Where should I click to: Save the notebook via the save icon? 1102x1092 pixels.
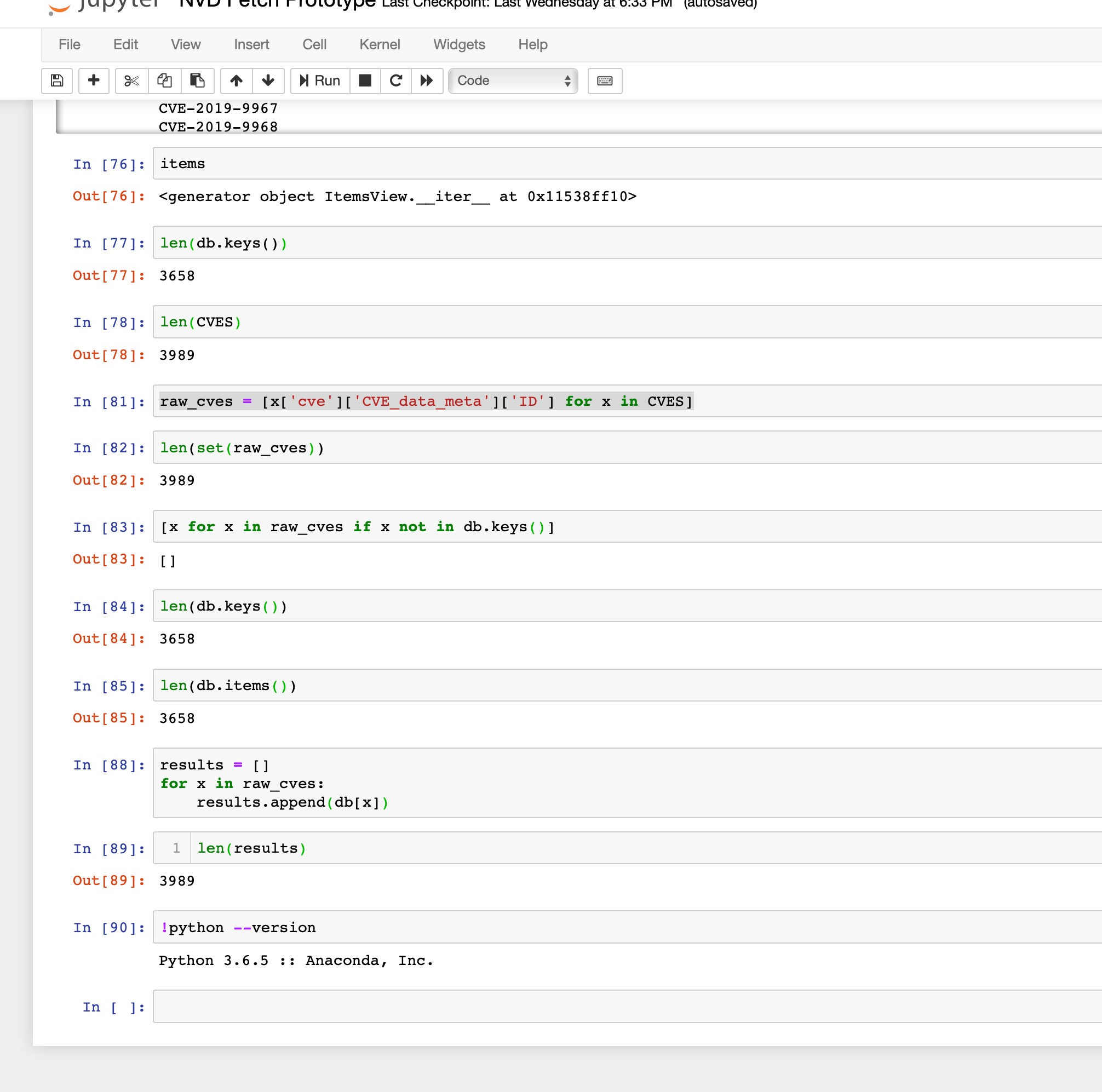56,81
